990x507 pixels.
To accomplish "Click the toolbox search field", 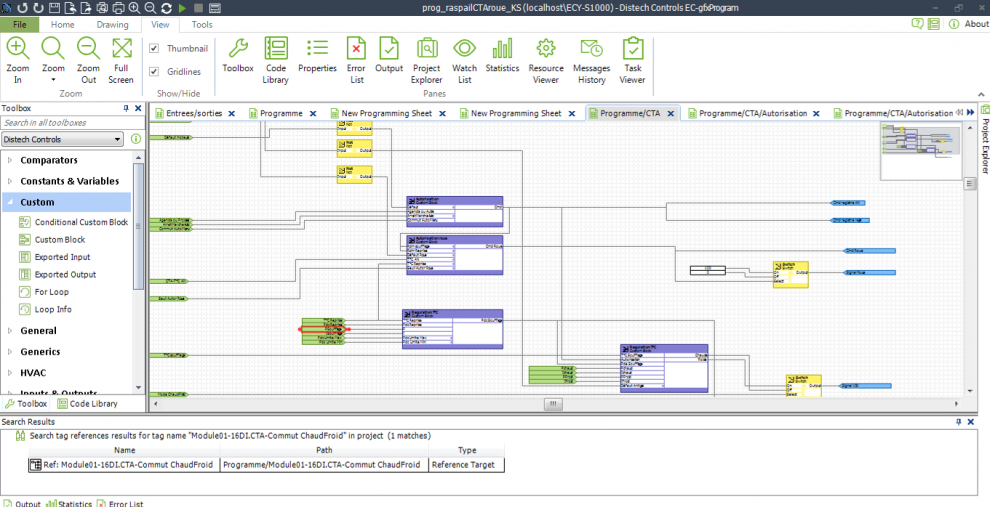I will click(x=71, y=122).
